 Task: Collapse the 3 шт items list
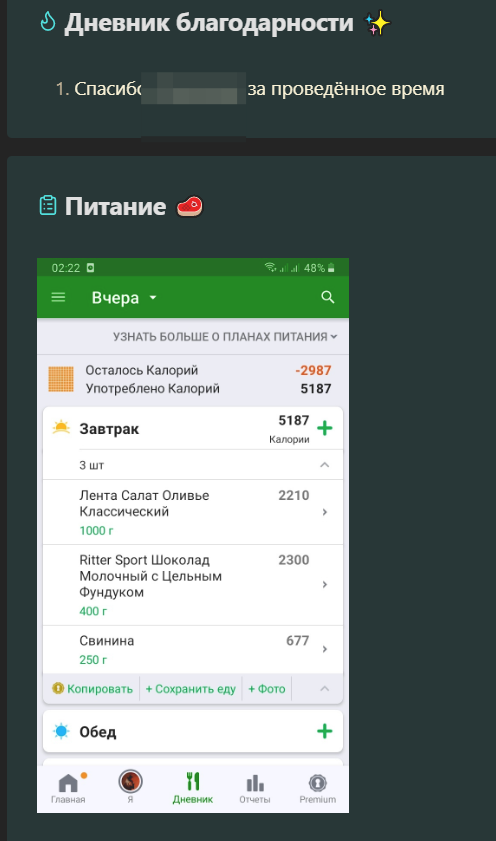(x=193, y=465)
